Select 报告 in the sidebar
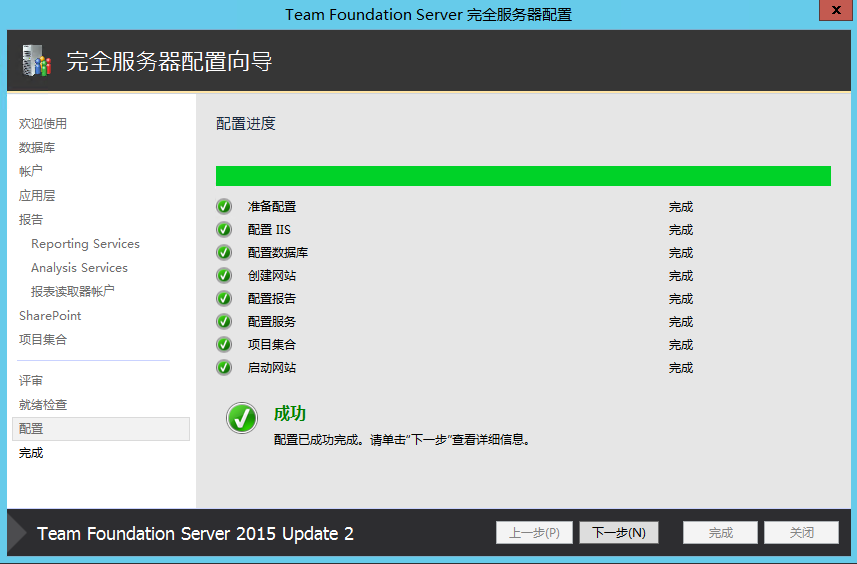 (31, 219)
